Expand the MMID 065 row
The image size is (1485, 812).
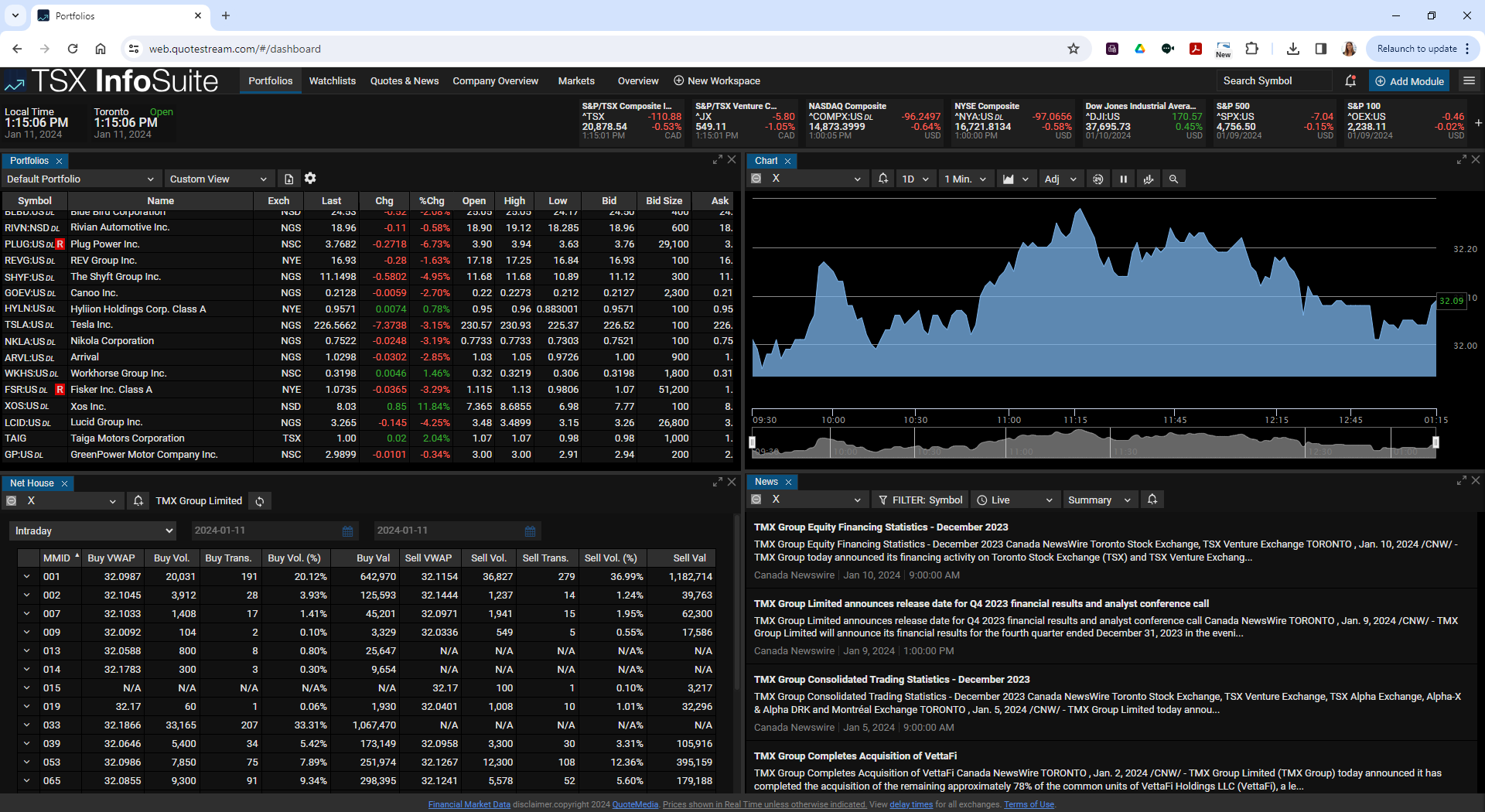coord(27,780)
